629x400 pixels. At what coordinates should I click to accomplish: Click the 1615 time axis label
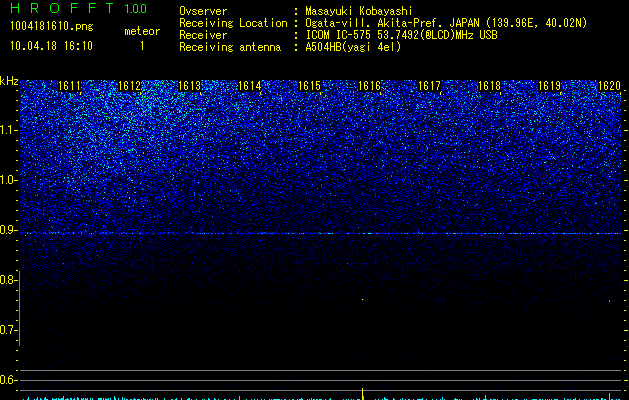coord(310,86)
